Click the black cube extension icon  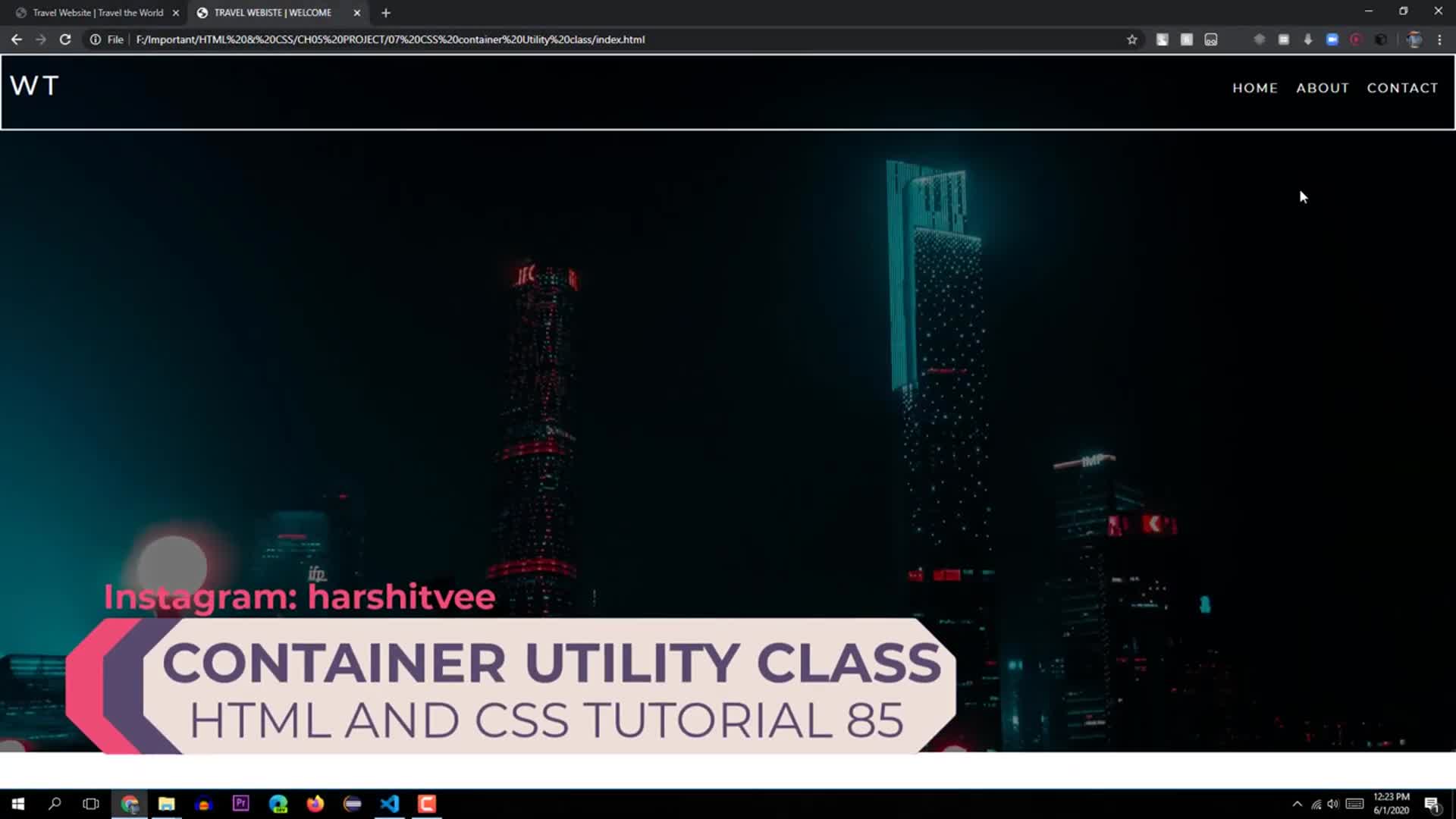[1381, 39]
